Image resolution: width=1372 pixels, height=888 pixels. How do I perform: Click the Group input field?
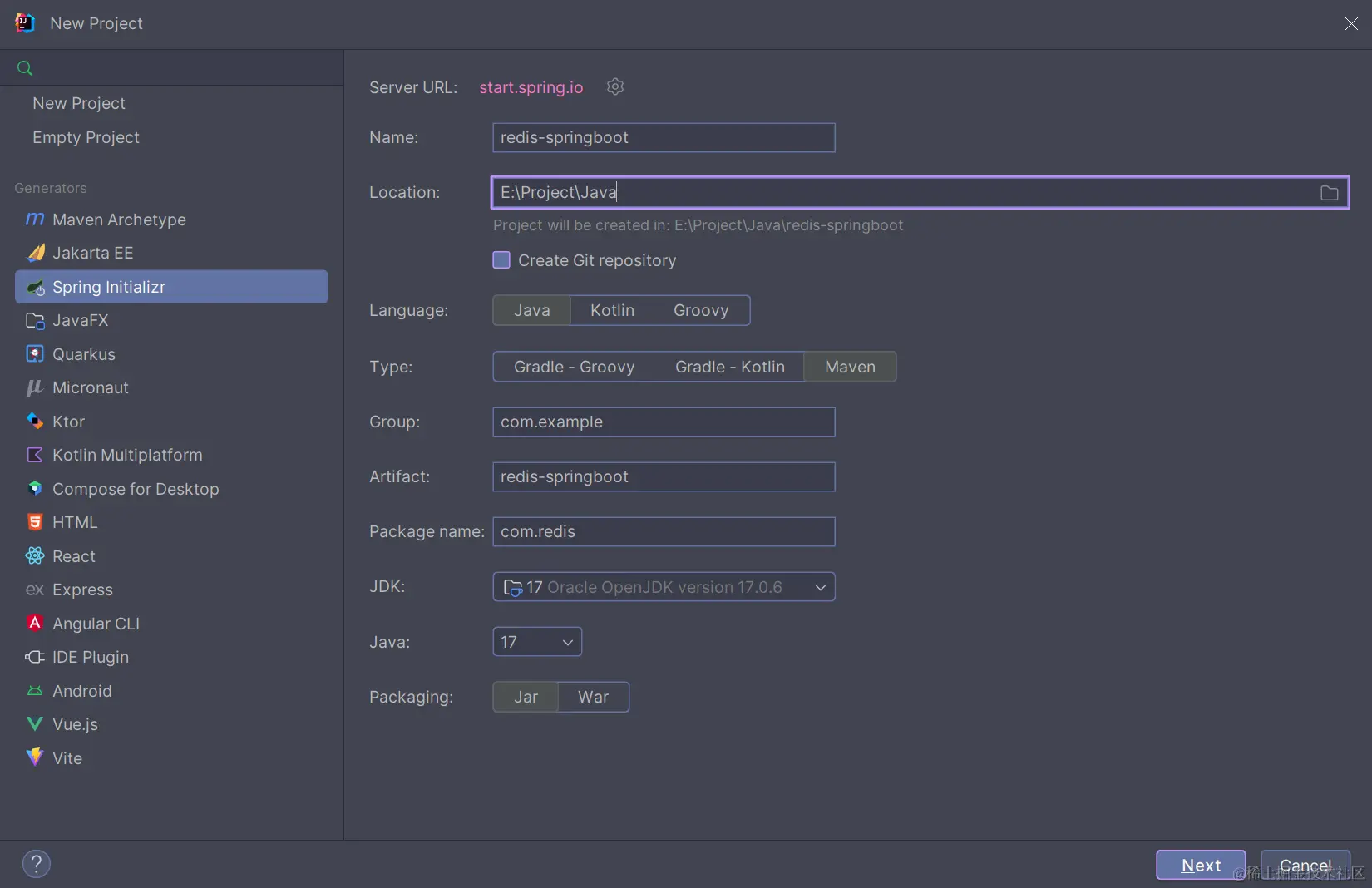coord(664,422)
